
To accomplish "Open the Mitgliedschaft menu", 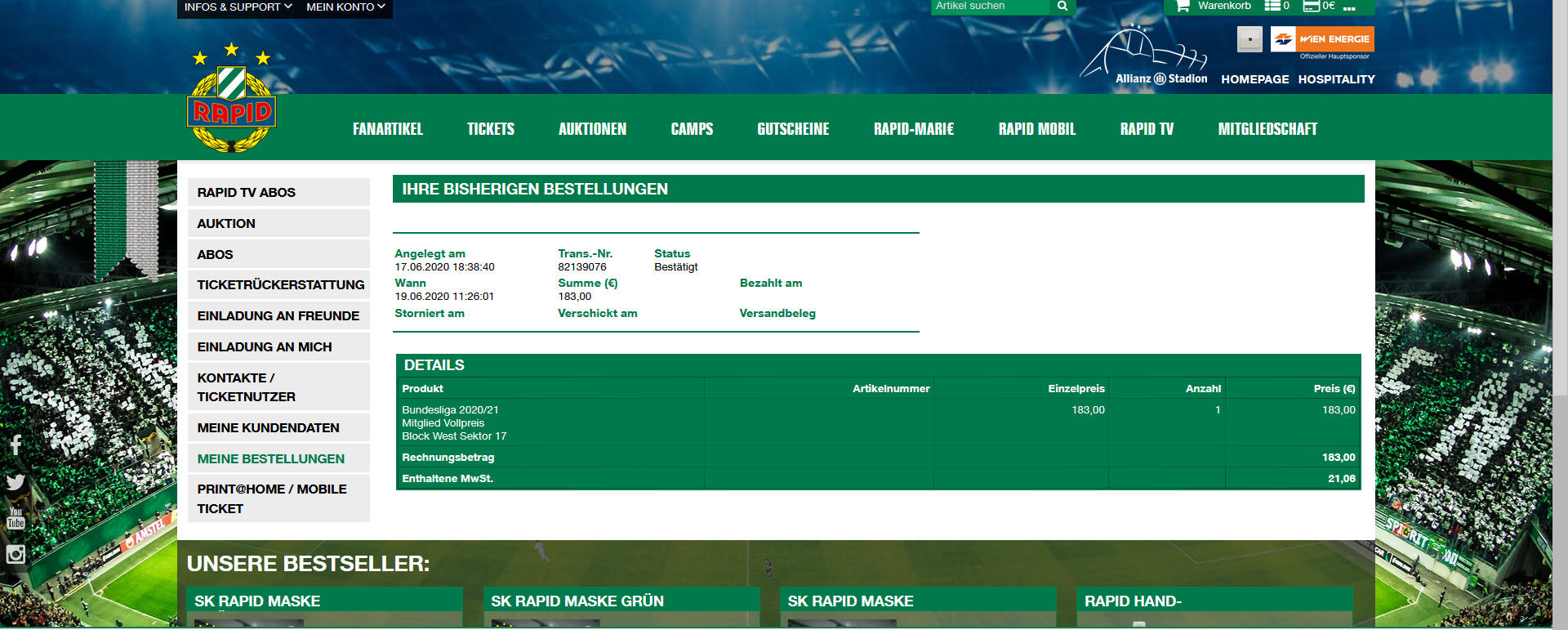I will (x=1267, y=129).
